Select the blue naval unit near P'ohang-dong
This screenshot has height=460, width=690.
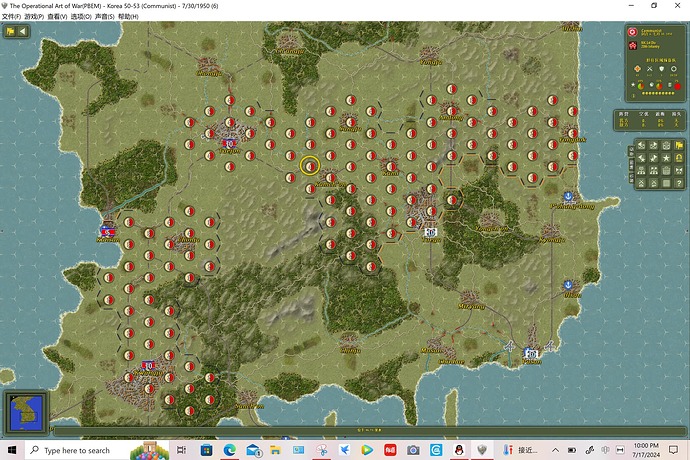[x=568, y=197]
